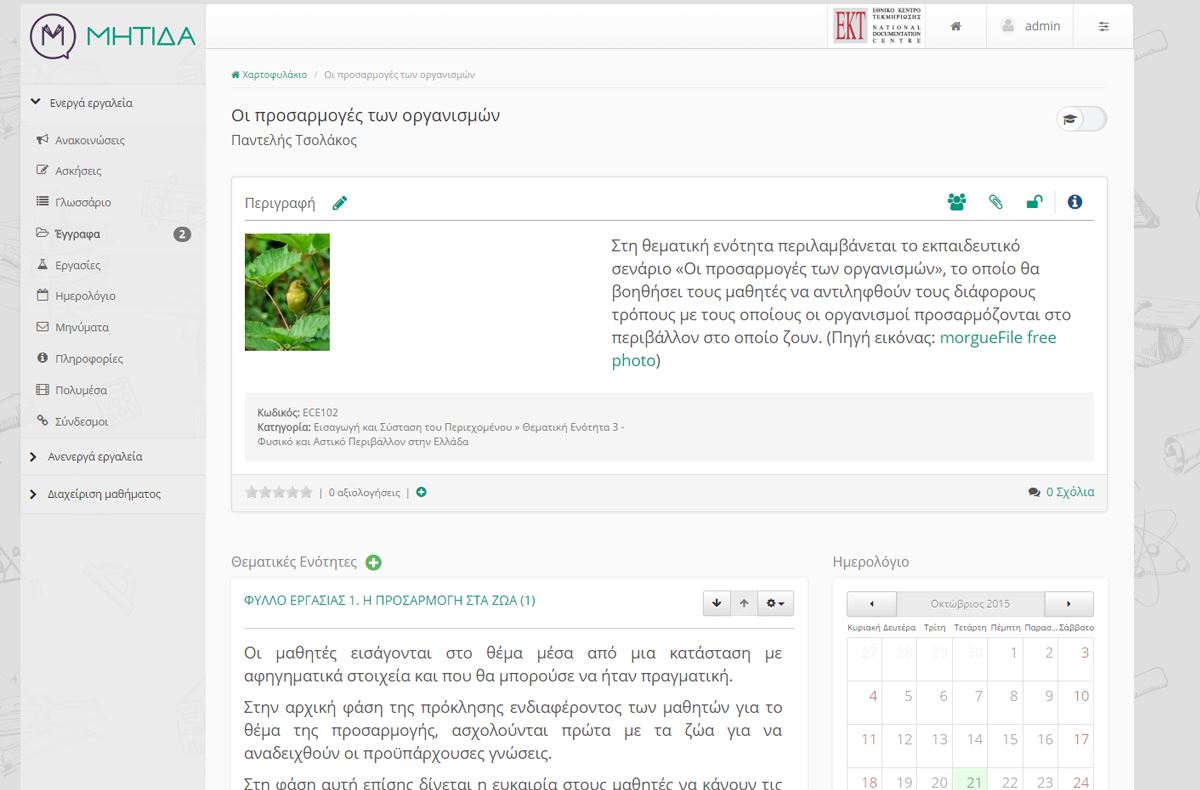Click the home icon in top bar
Image resolution: width=1200 pixels, height=790 pixels.
[x=956, y=26]
